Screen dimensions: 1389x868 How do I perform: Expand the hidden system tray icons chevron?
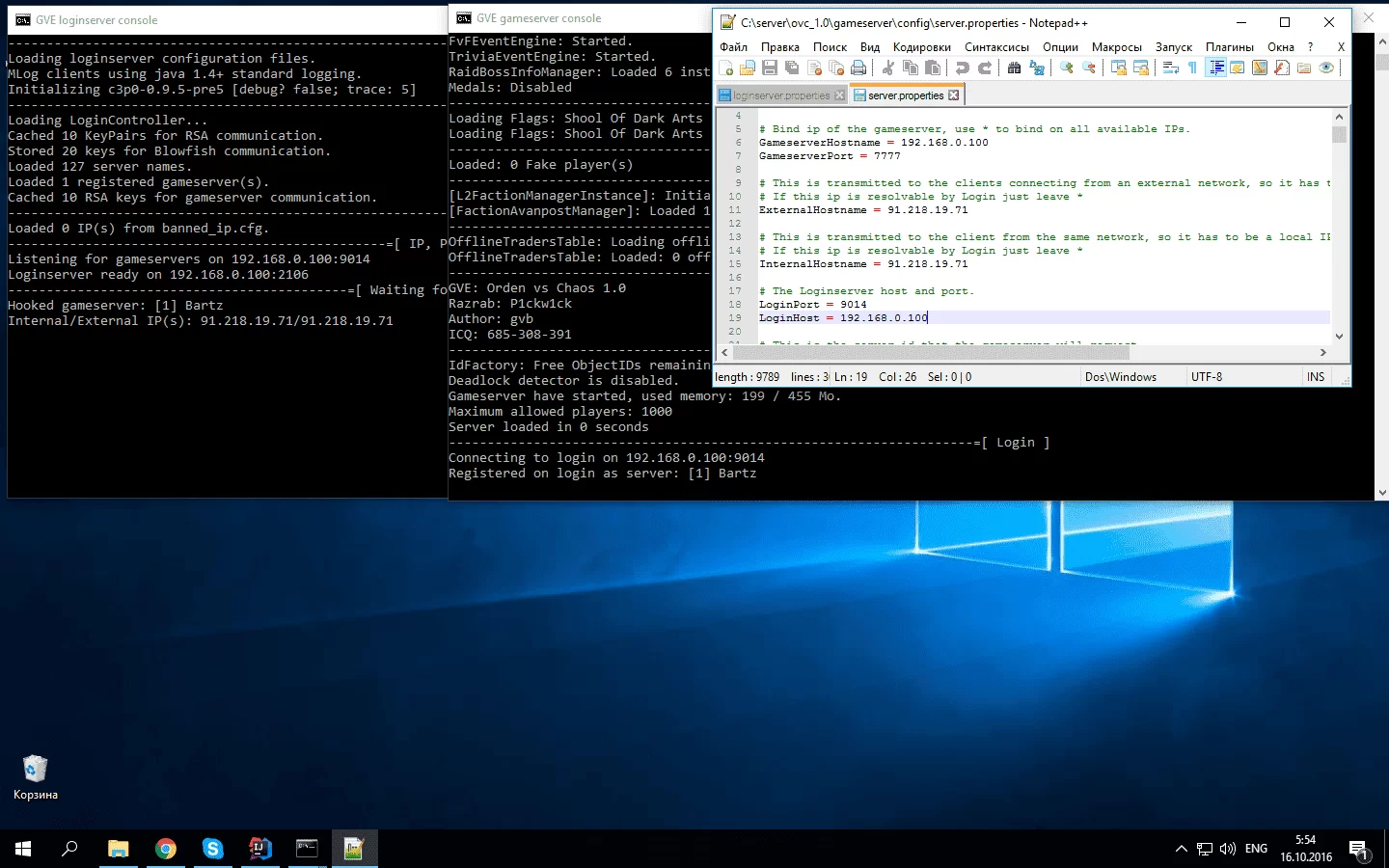click(x=1181, y=849)
